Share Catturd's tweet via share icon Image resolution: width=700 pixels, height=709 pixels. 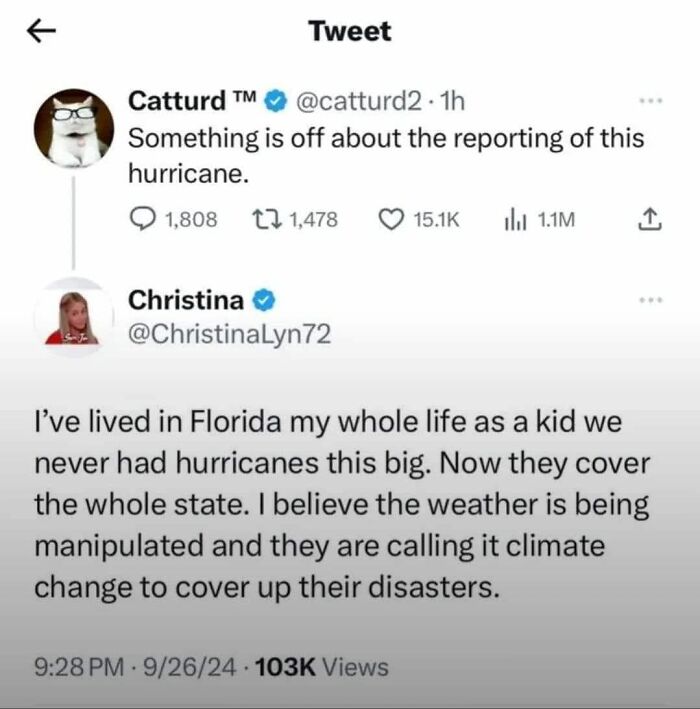pyautogui.click(x=650, y=219)
